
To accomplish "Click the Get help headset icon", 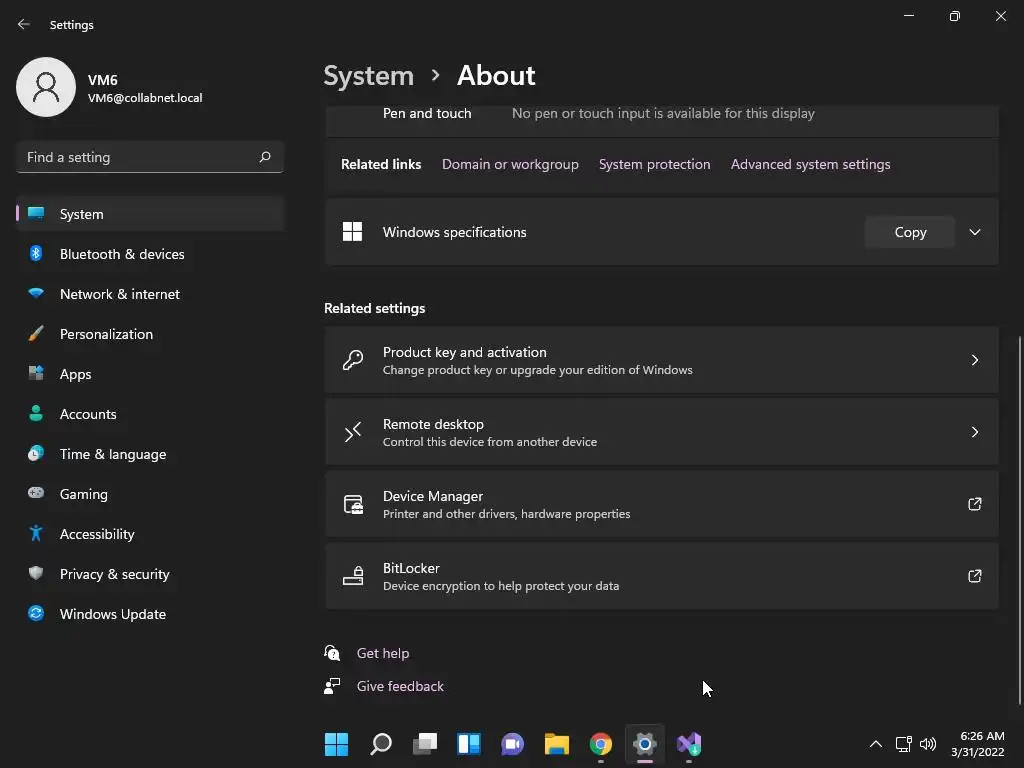I will point(332,652).
